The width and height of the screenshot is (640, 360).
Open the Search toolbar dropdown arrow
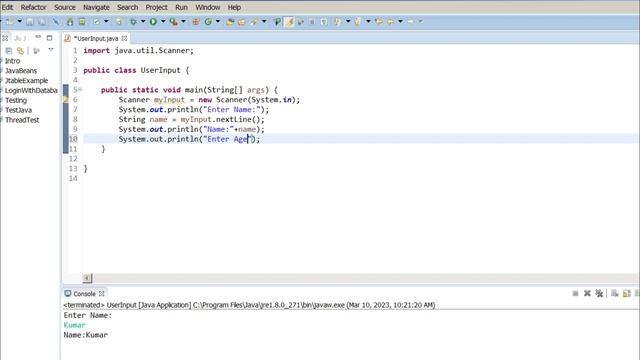[x=264, y=21]
